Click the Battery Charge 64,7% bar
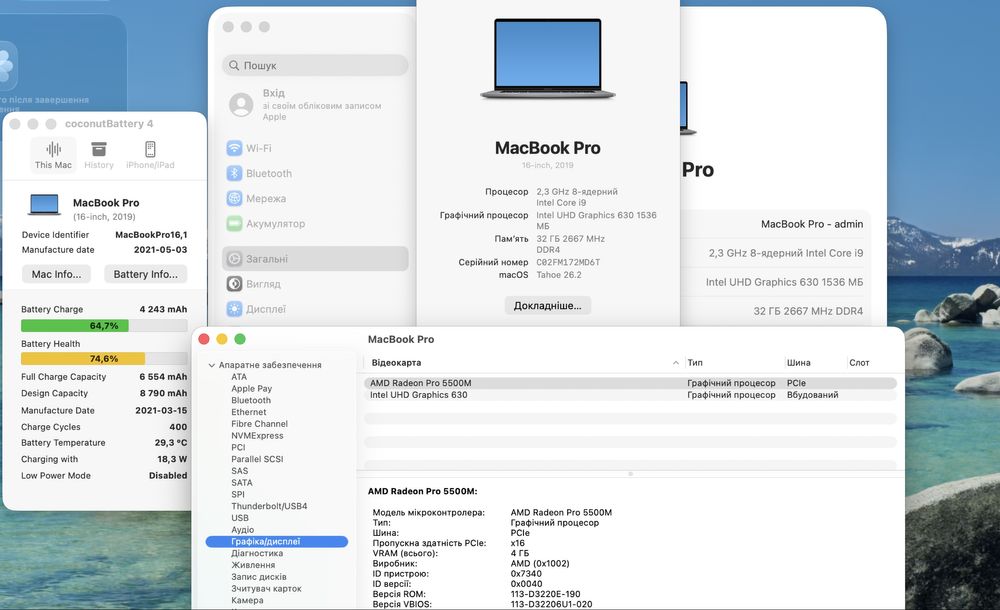Screen dimensions: 1000x610 (x=104, y=325)
